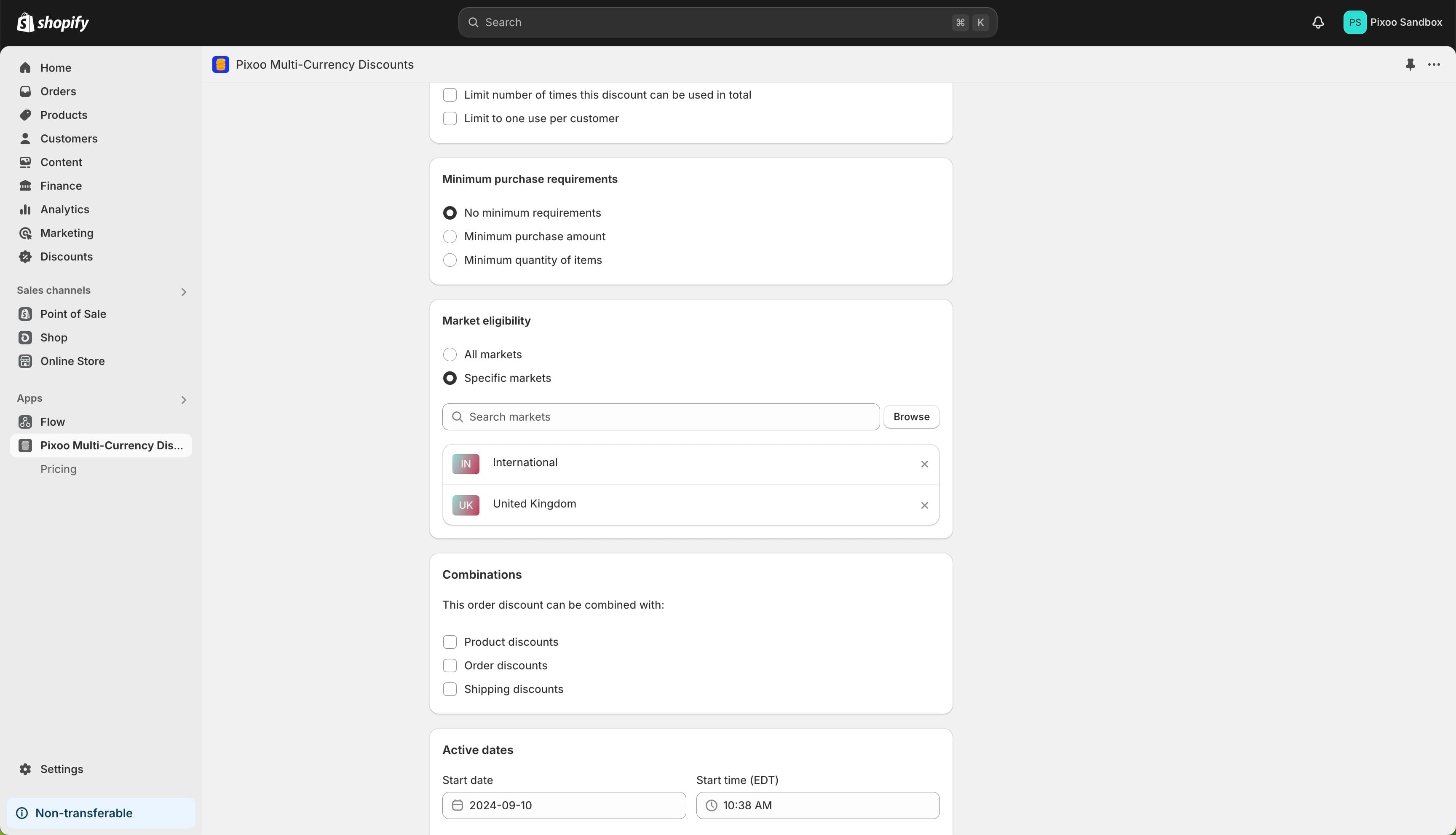Open the notifications bell
1456x835 pixels.
click(x=1318, y=22)
